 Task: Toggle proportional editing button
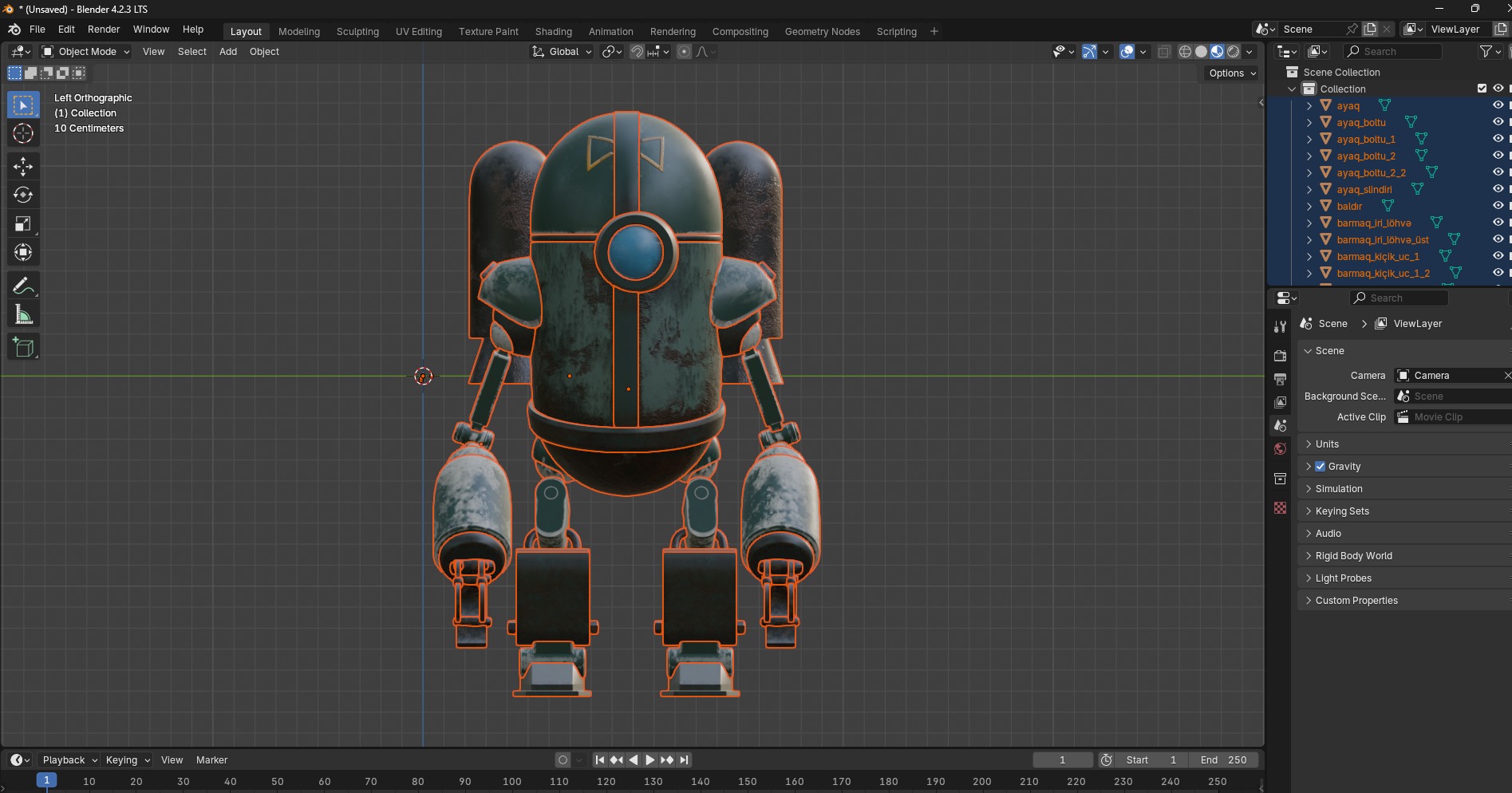coord(684,51)
